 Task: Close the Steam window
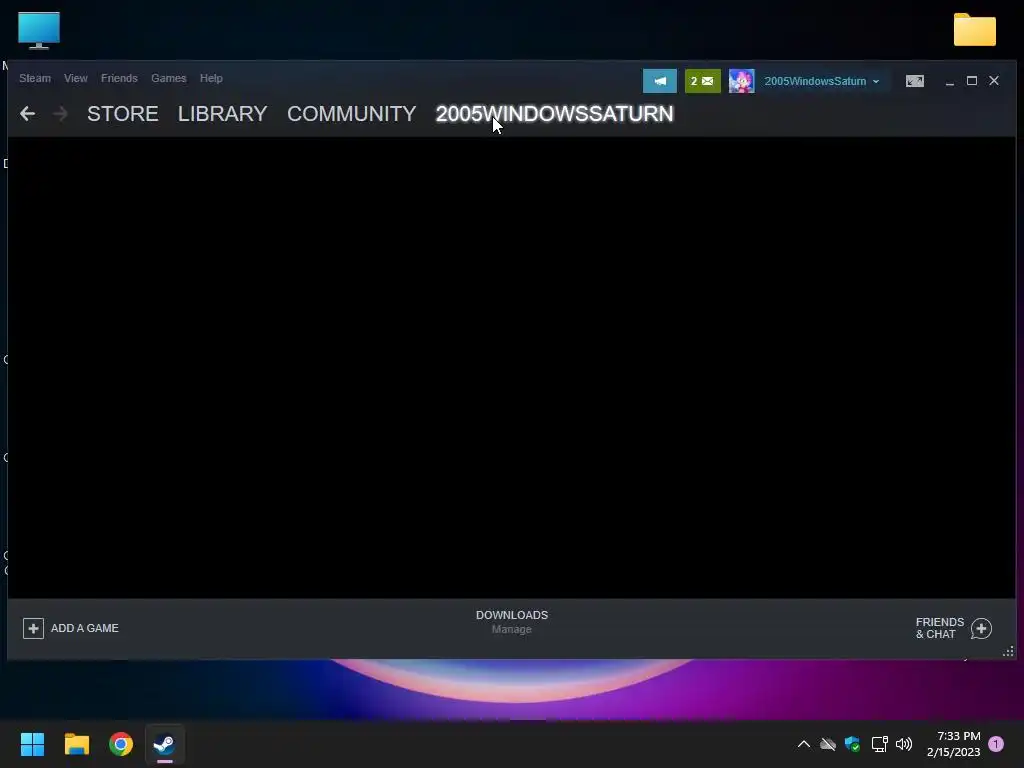click(994, 80)
